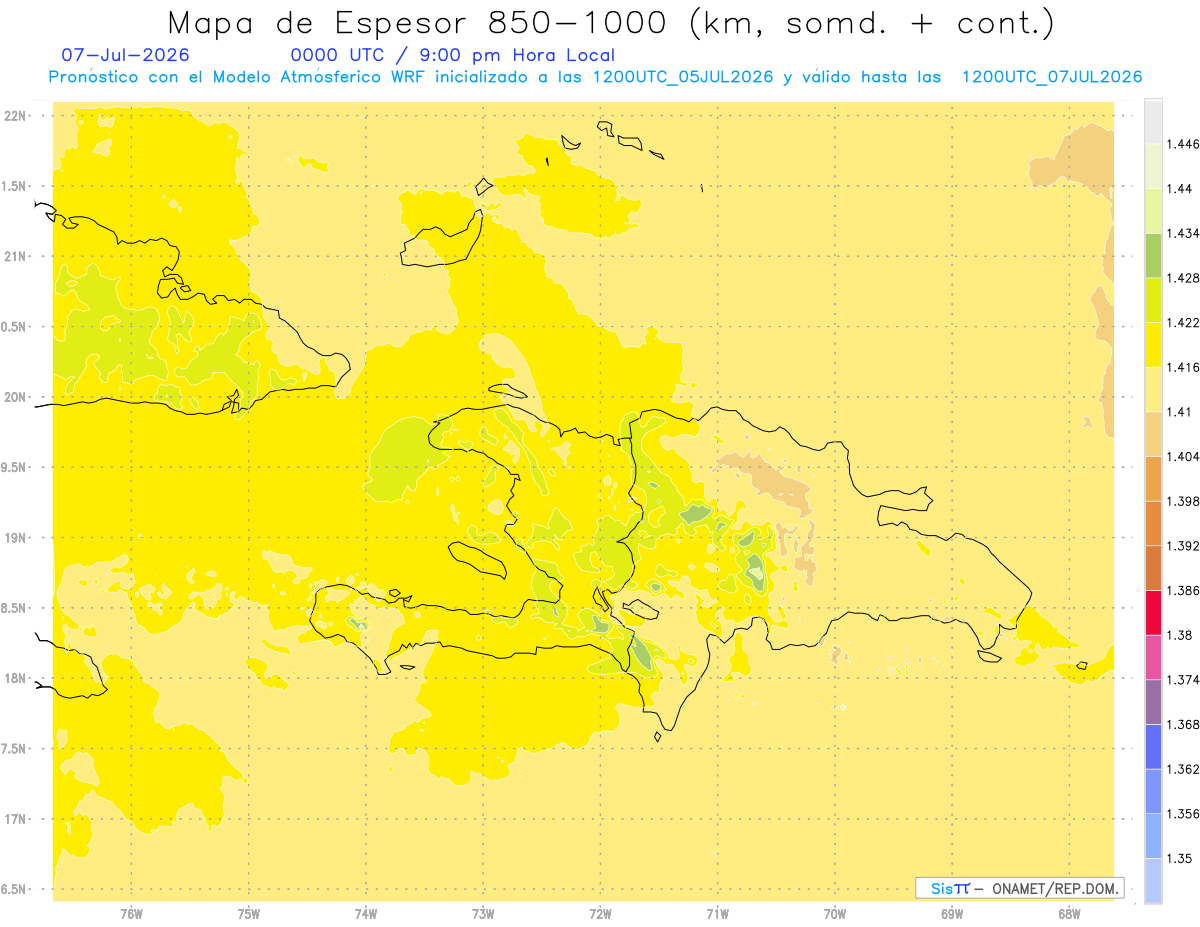
Task: Select the dark blue 1.362–1.368 legend band
Action: click(1153, 746)
